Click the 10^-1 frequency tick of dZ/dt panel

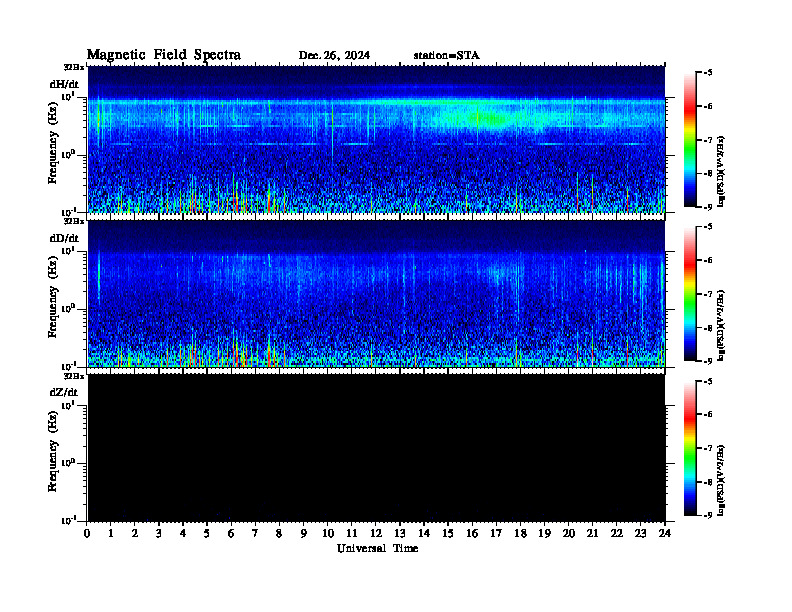click(x=68, y=520)
